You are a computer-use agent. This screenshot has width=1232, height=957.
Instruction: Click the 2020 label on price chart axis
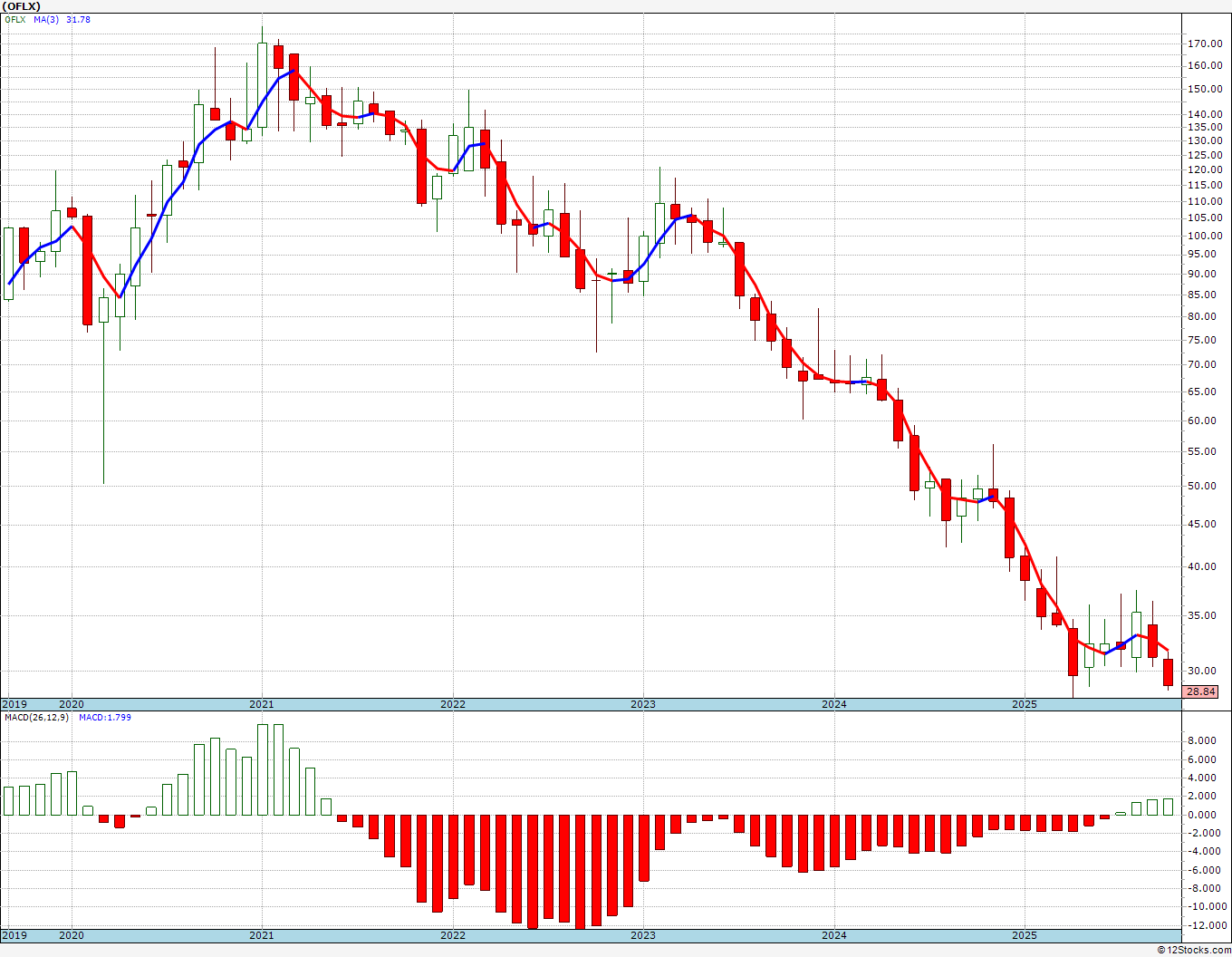tap(72, 704)
